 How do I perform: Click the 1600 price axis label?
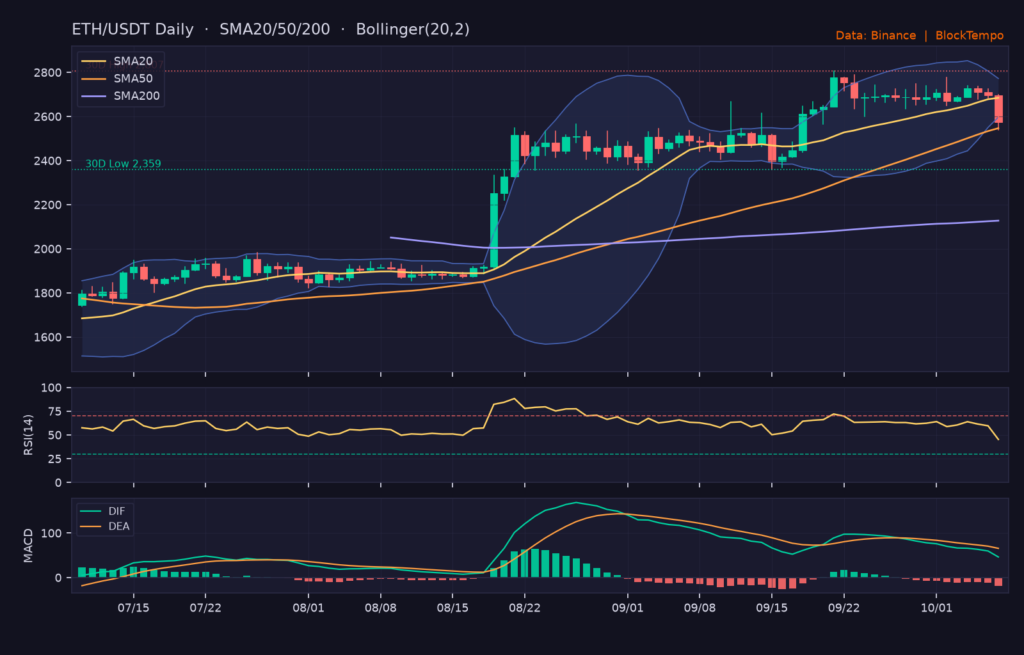pos(48,338)
